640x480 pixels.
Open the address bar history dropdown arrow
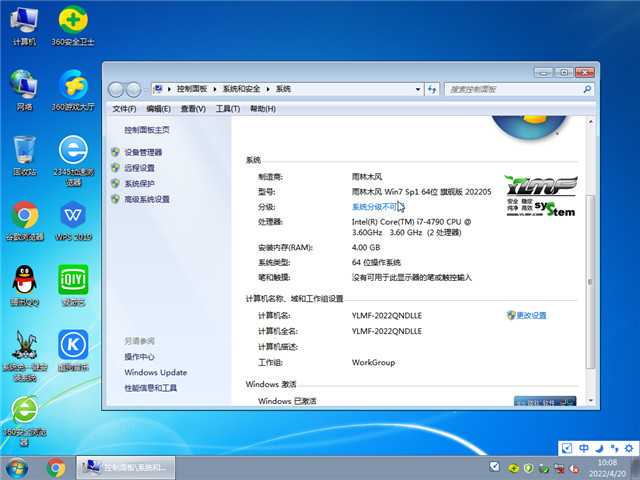(x=418, y=89)
